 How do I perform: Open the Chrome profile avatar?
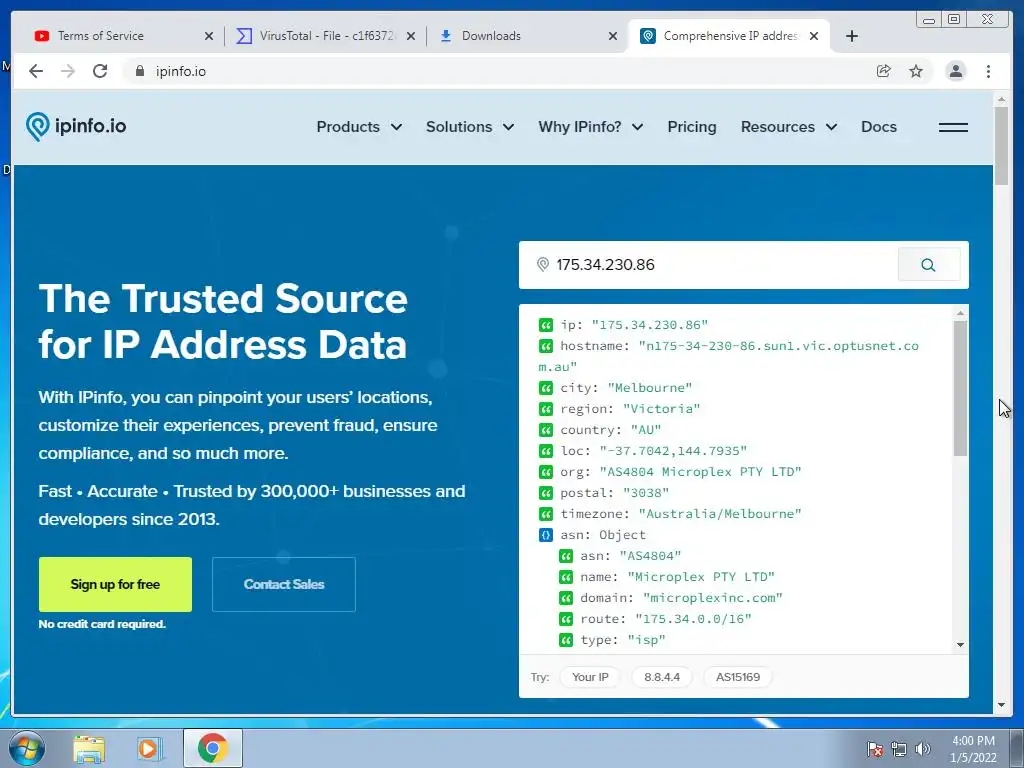(x=955, y=71)
